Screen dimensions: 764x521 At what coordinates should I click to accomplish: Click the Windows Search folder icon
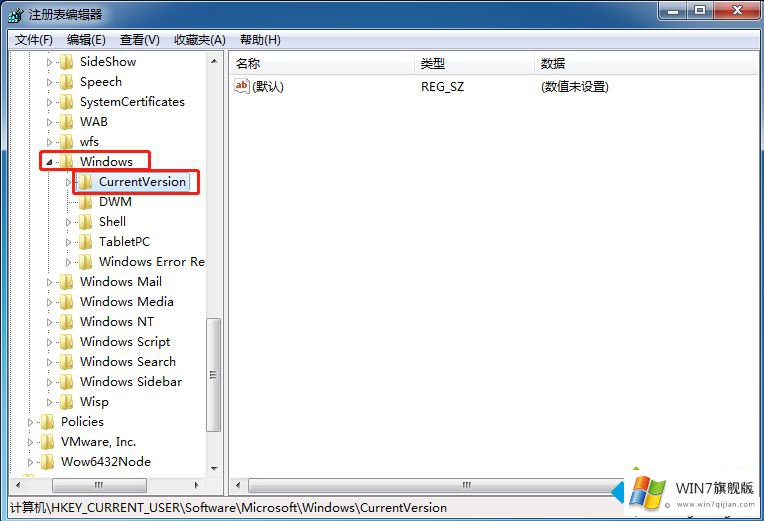[66, 362]
